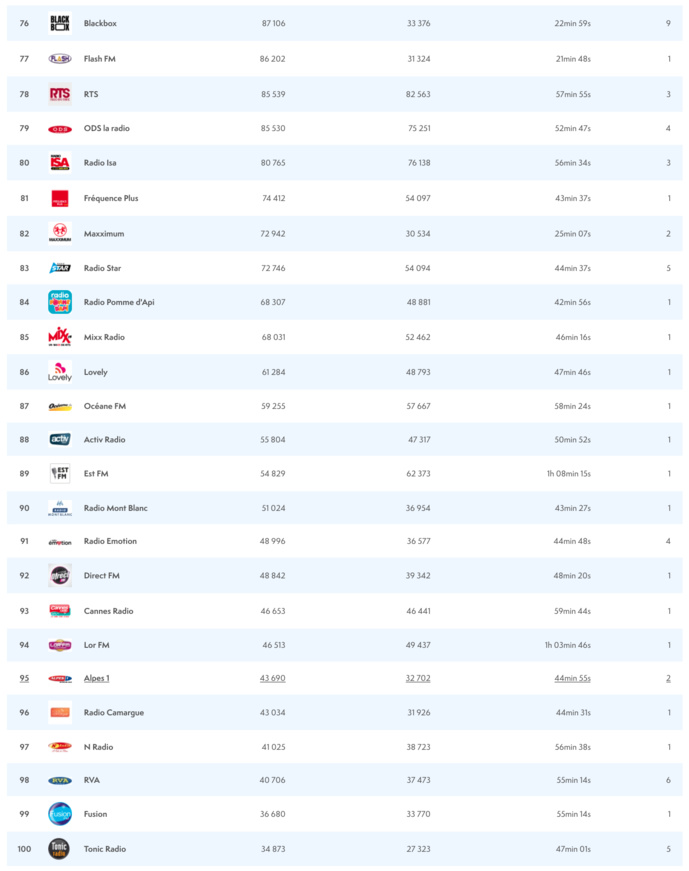Click the RTS red logo
The image size is (689, 871).
[60, 94]
